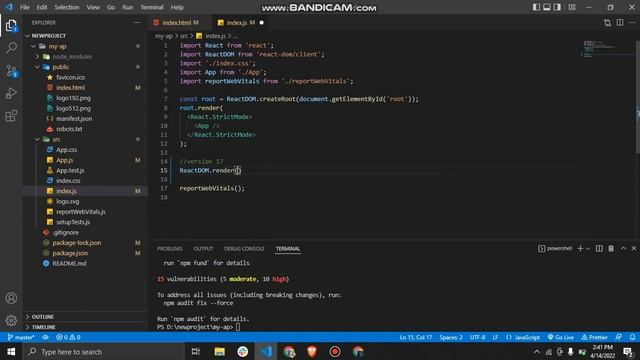Toggle the primary side bar layout icon

pos(536,7)
